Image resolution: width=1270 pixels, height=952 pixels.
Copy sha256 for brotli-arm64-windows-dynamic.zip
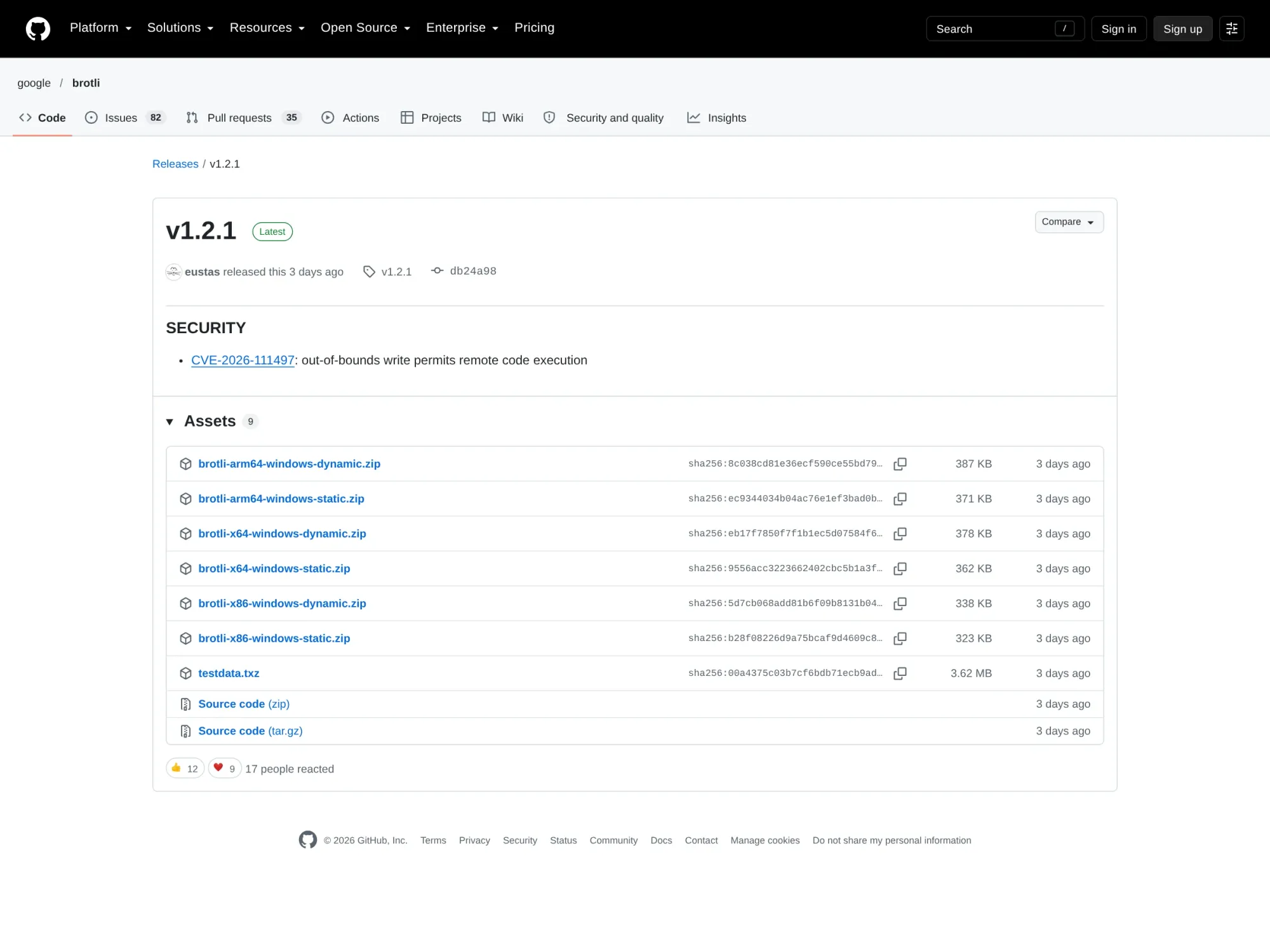(900, 464)
